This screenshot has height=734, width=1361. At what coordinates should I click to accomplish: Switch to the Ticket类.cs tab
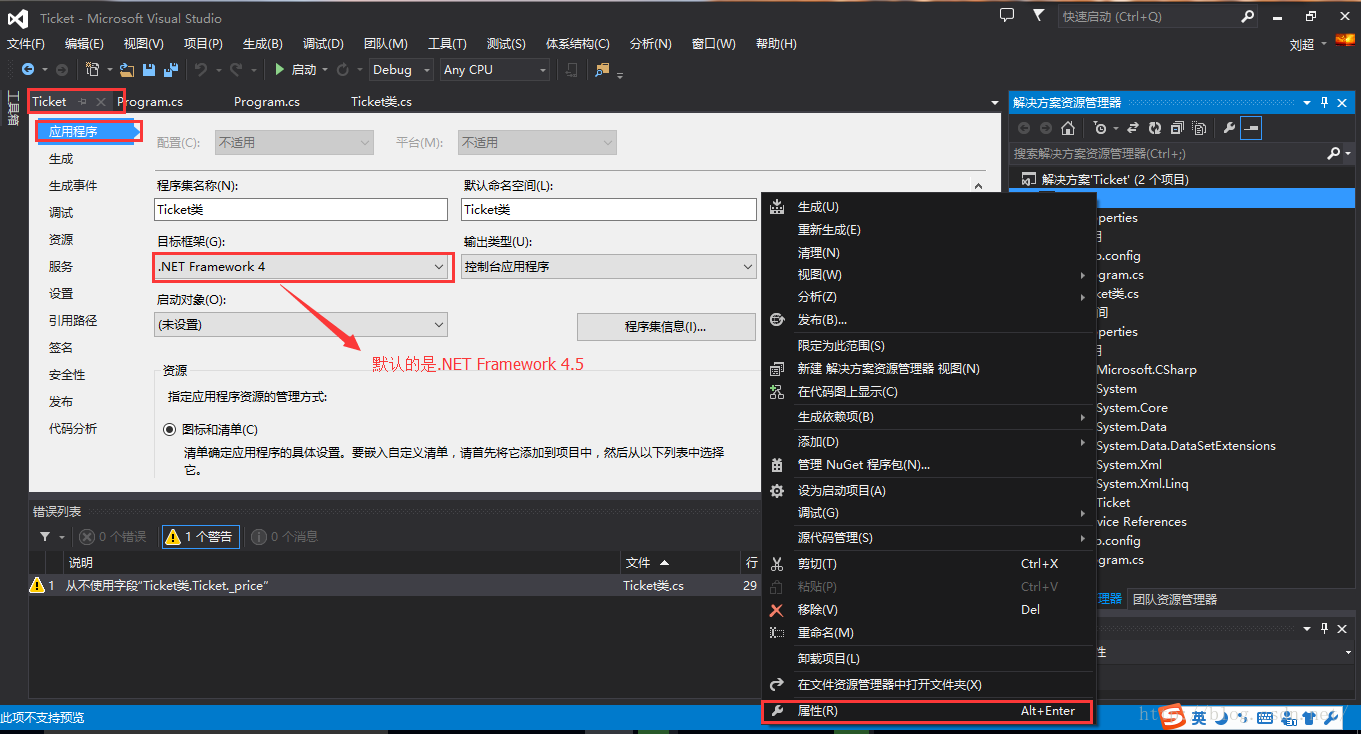click(x=381, y=102)
